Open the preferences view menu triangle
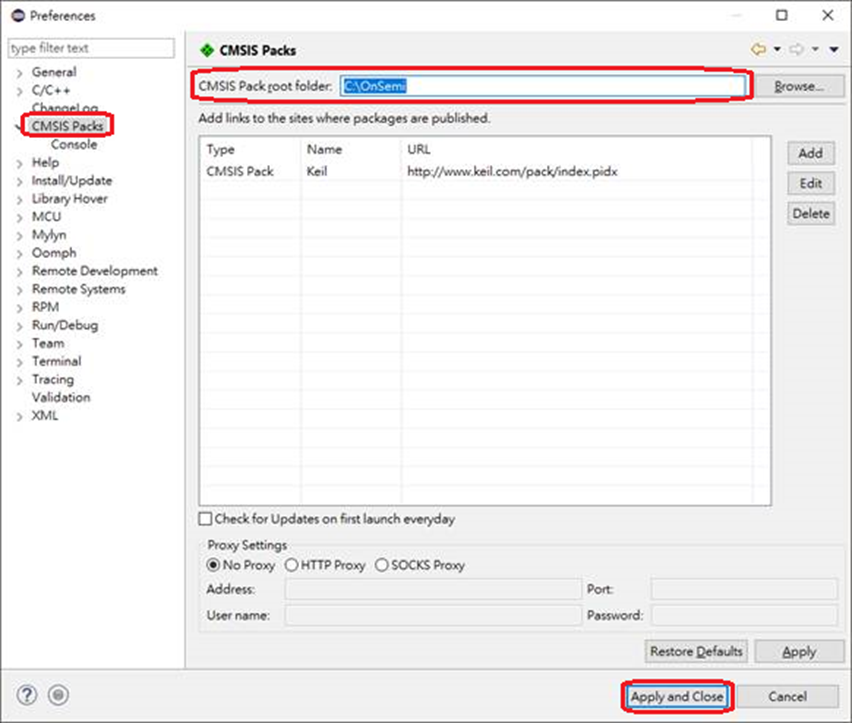This screenshot has width=852, height=723. 834,49
